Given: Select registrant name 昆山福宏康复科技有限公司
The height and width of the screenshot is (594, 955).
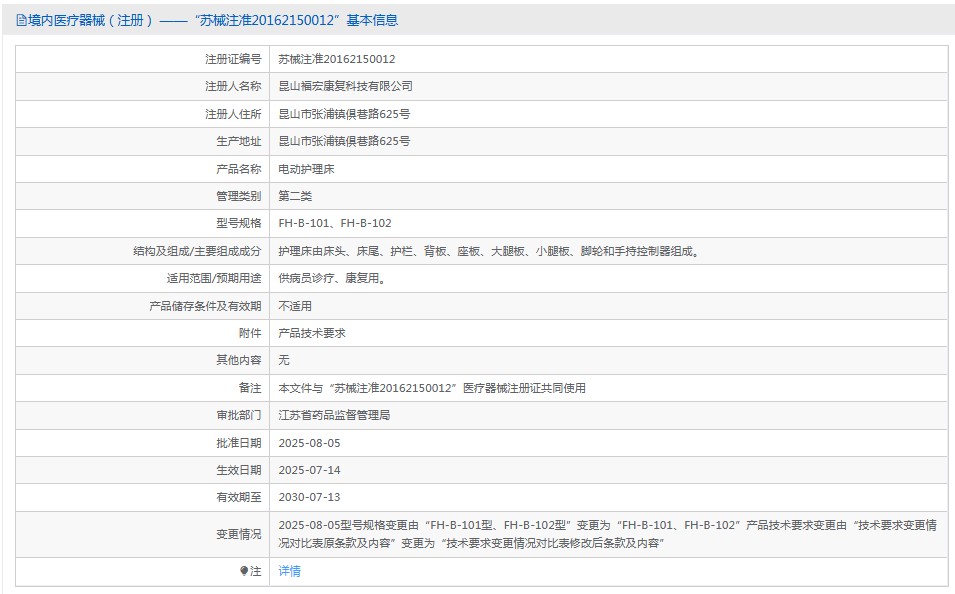Looking at the screenshot, I should (345, 87).
